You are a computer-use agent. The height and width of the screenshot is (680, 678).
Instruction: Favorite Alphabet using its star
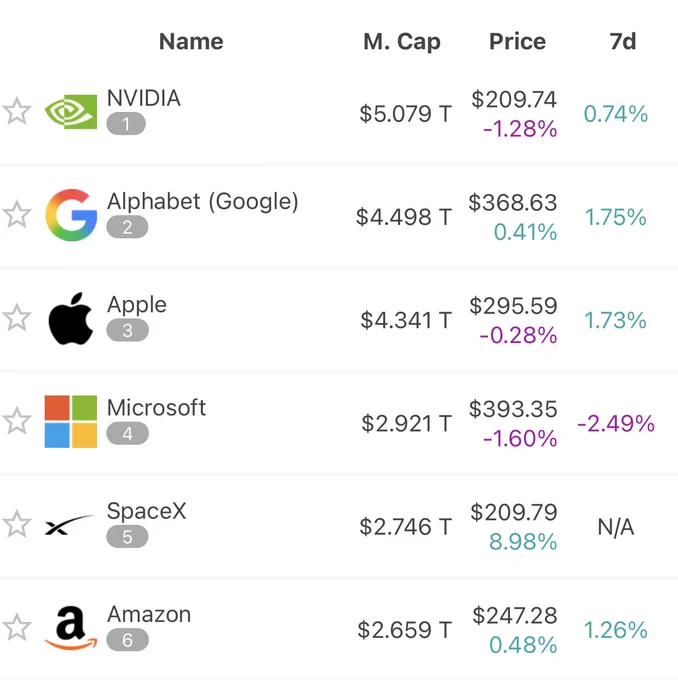17,215
